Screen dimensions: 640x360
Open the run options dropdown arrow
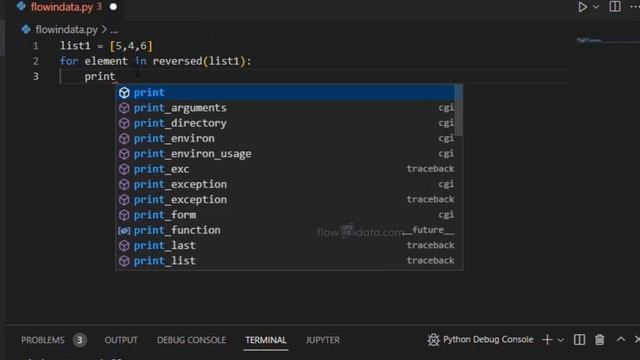click(x=596, y=7)
